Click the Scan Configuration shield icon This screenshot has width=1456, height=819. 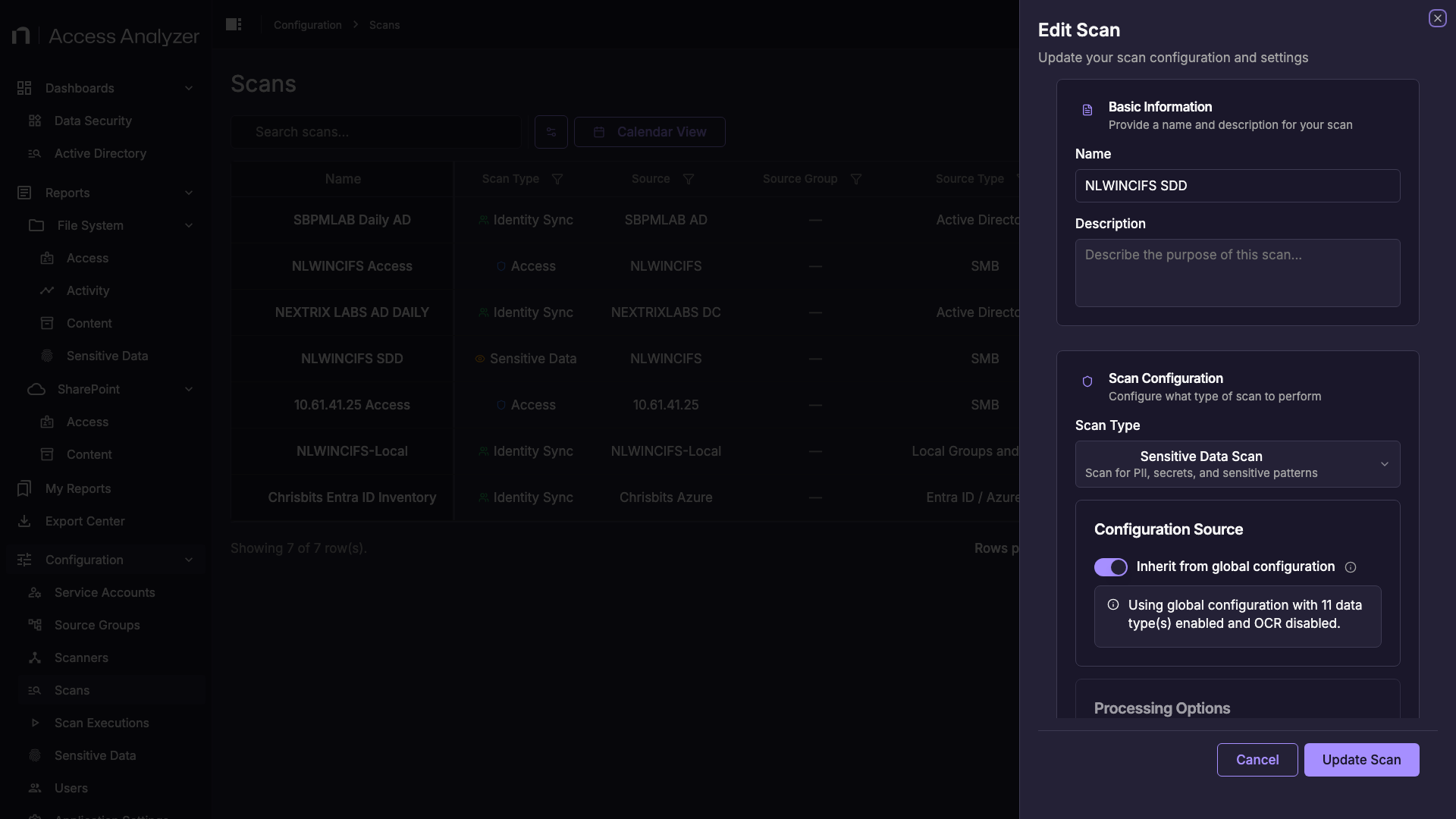[x=1087, y=381]
